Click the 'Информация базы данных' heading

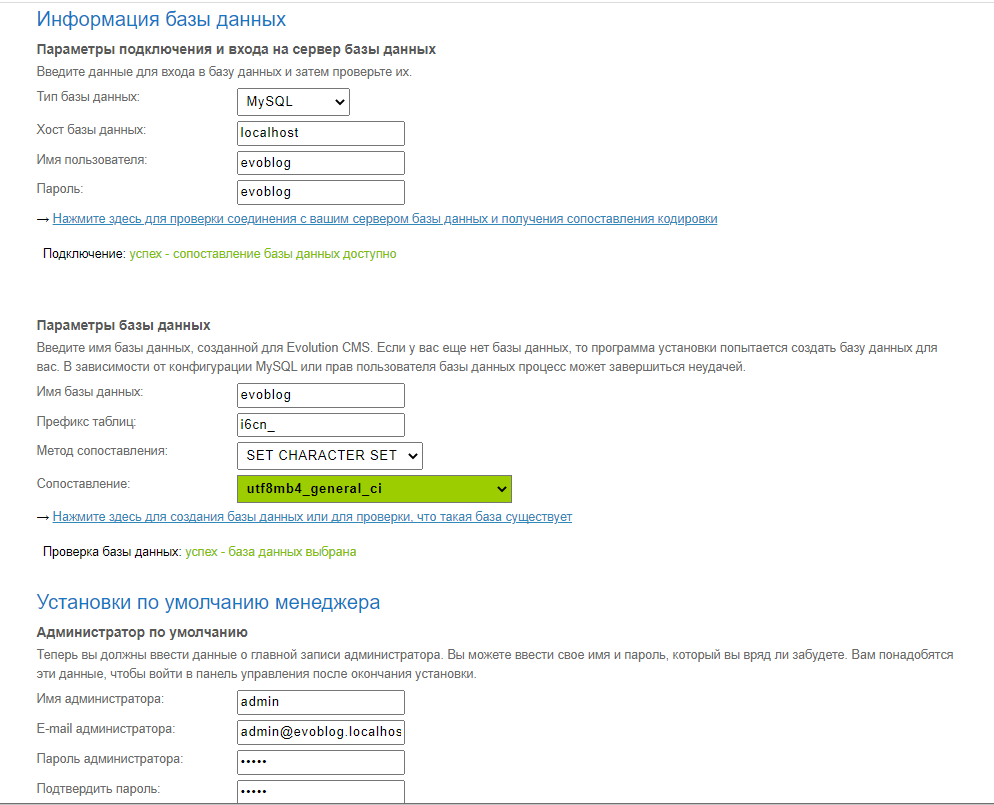pyautogui.click(x=161, y=20)
